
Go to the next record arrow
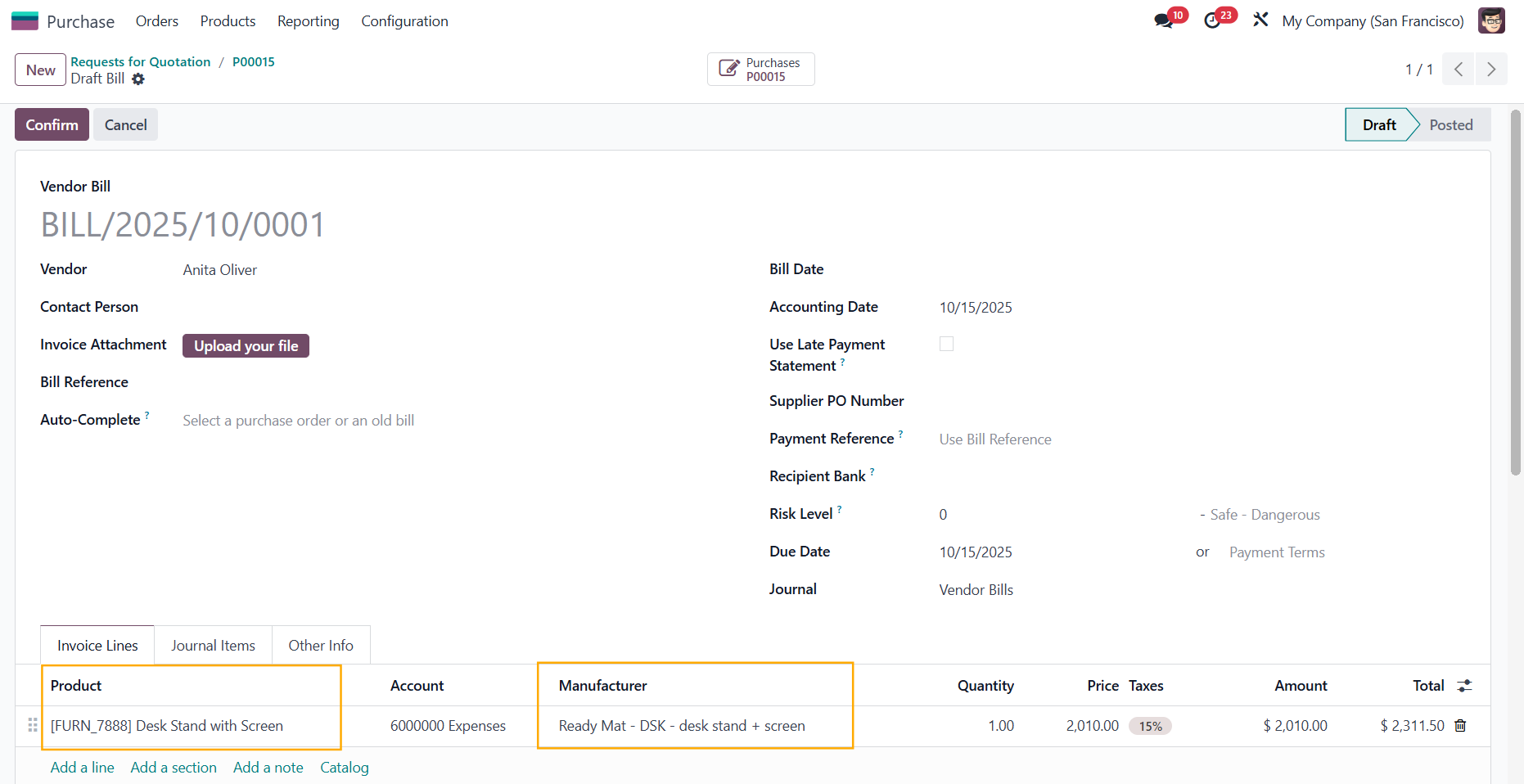[1490, 70]
